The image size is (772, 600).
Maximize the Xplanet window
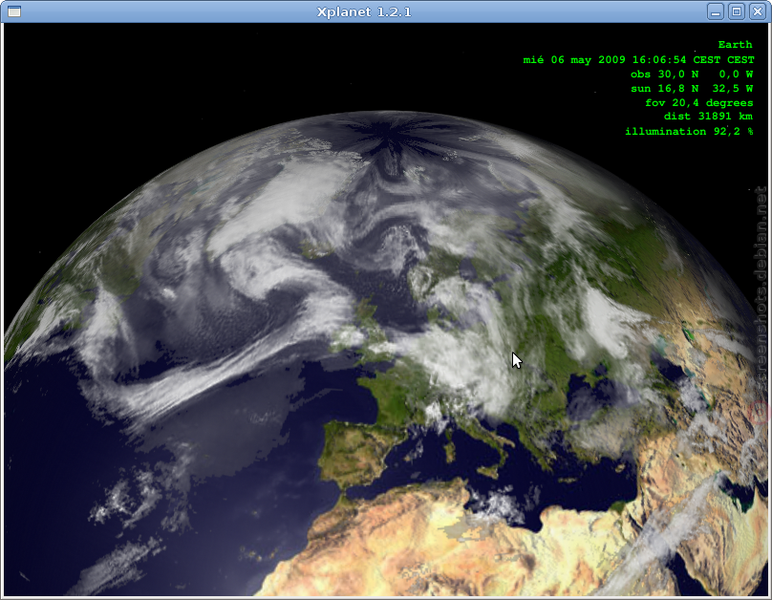coord(737,11)
